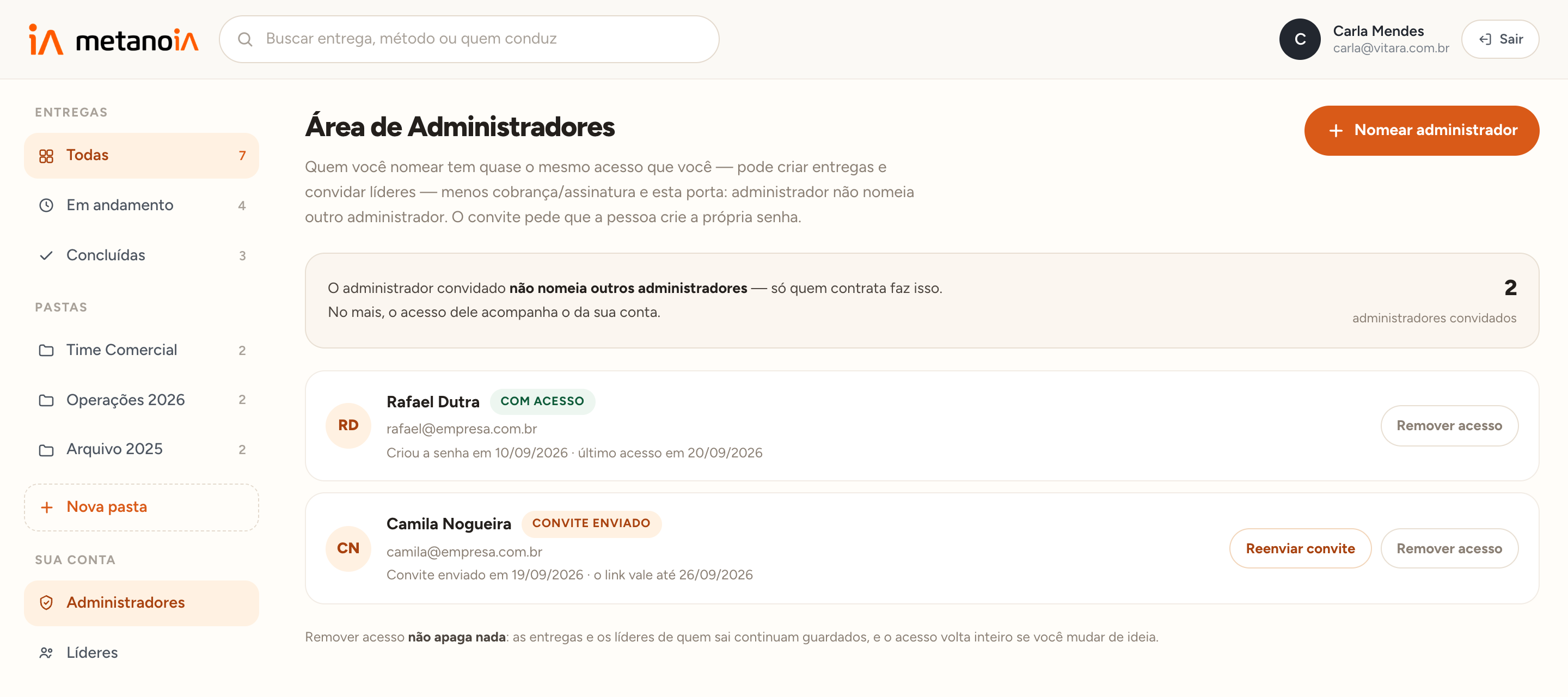Screen dimensions: 1568x697
Task: Click the Operações 2026 folder icon
Action: pyautogui.click(x=46, y=401)
